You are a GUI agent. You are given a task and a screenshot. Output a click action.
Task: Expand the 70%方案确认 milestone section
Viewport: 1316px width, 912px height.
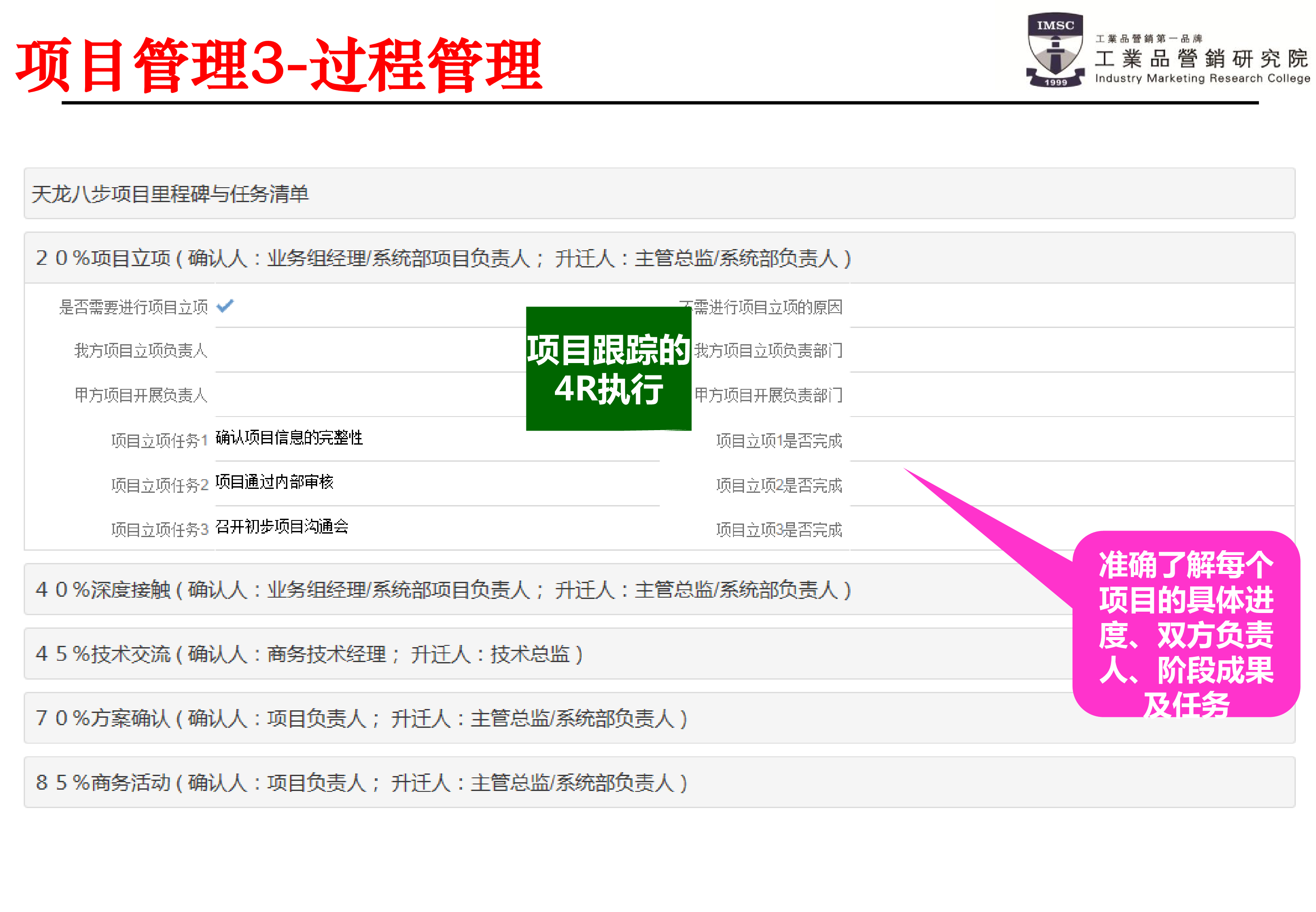point(354,718)
